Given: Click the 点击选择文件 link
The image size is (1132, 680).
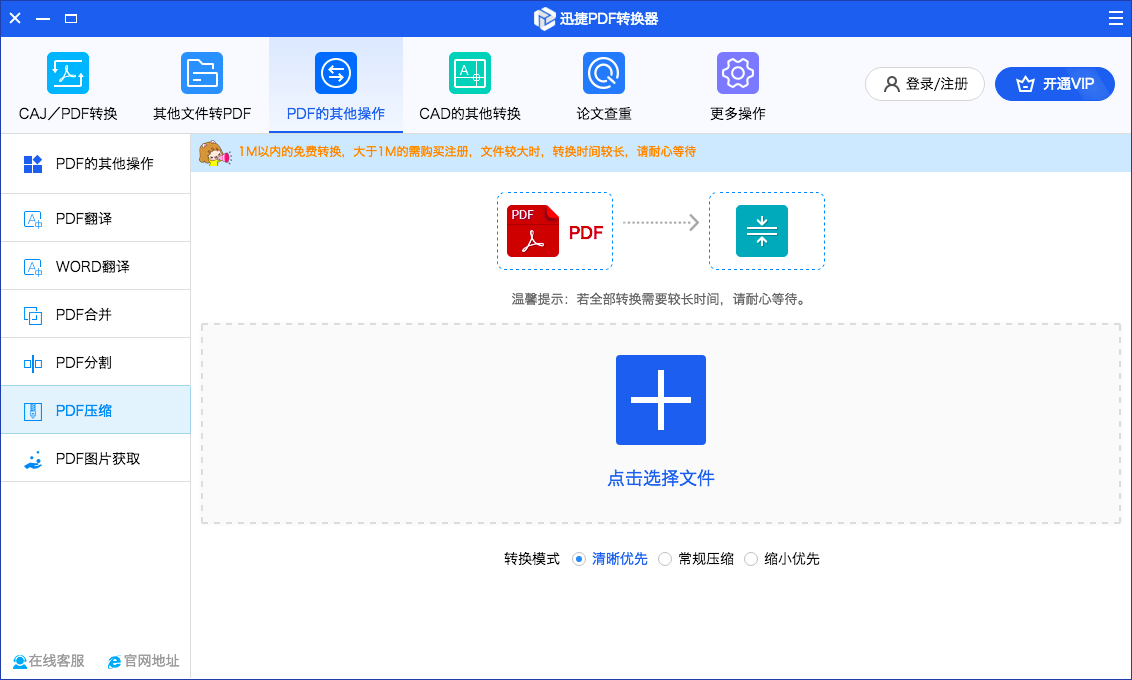Looking at the screenshot, I should point(661,478).
